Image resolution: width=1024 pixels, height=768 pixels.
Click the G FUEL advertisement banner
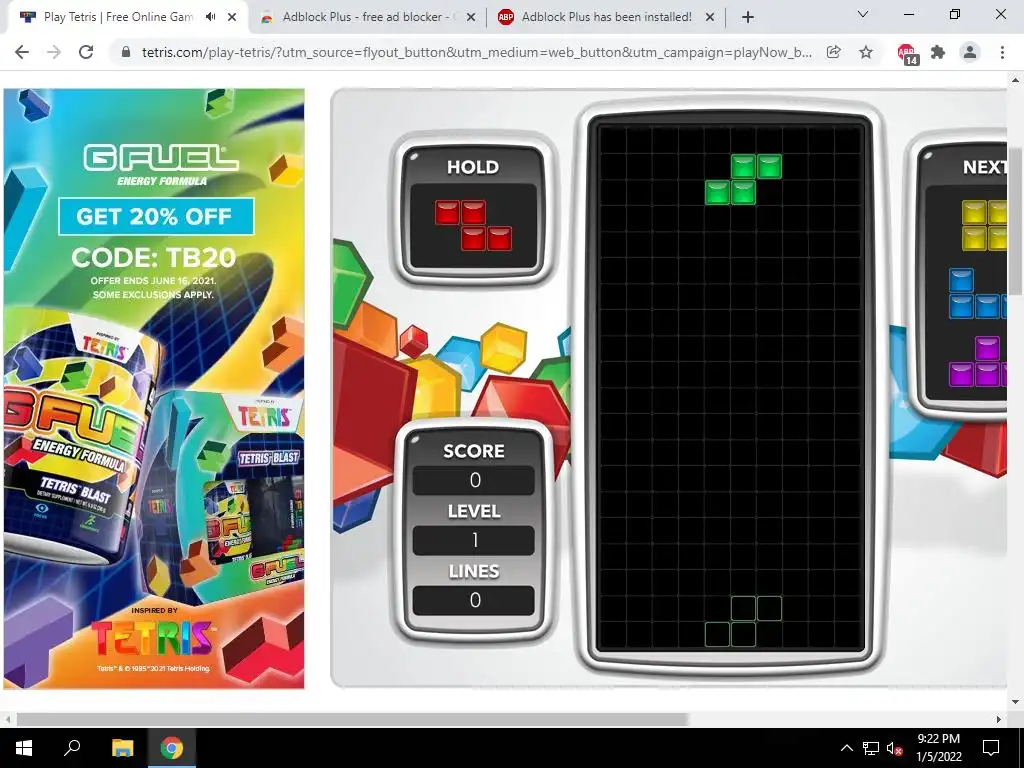coord(154,389)
